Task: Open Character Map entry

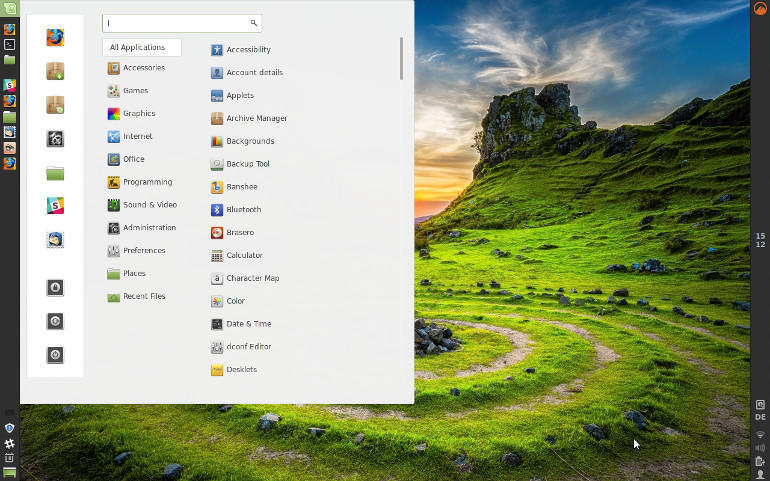Action: tap(252, 279)
